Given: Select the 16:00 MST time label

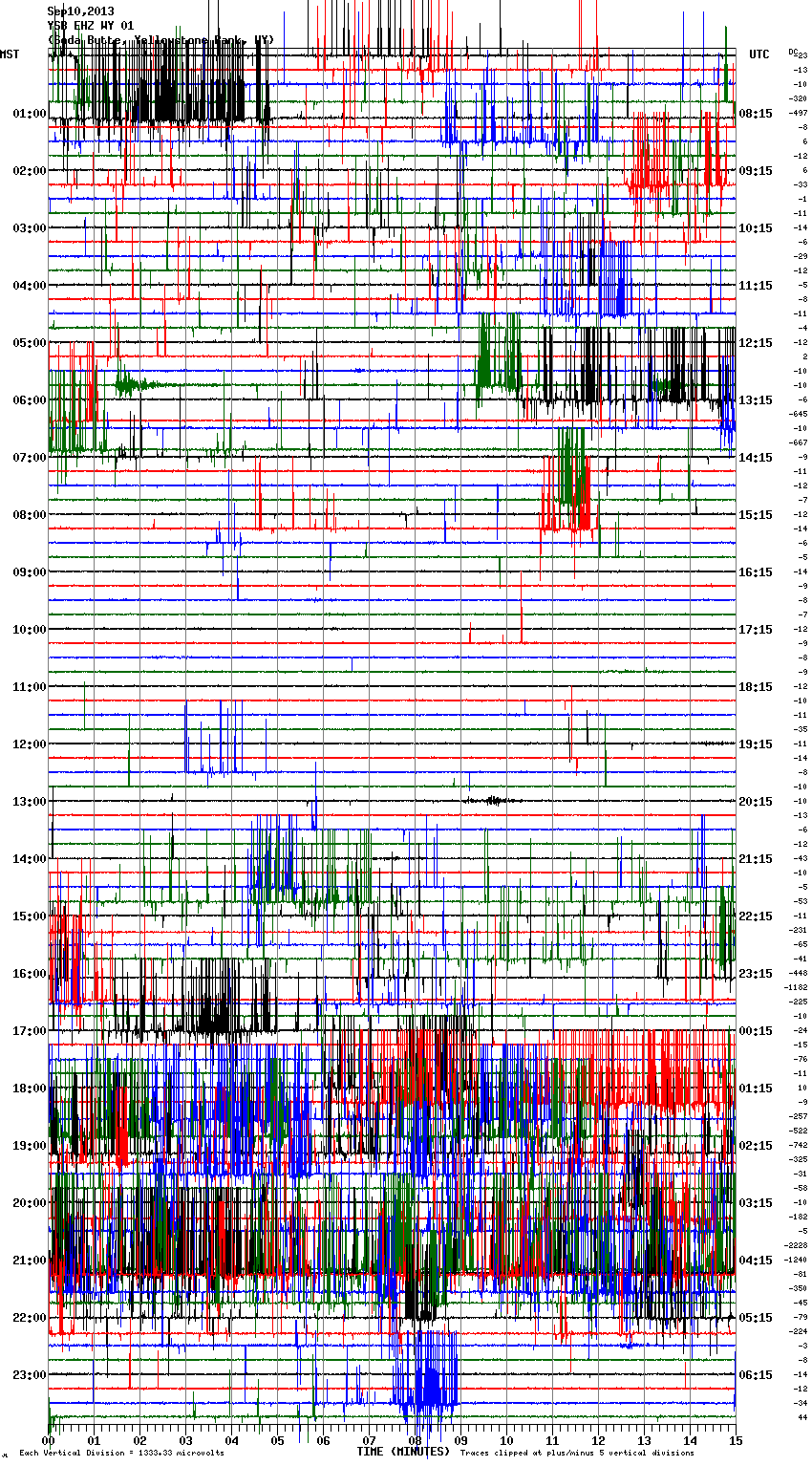Looking at the screenshot, I should tap(30, 974).
